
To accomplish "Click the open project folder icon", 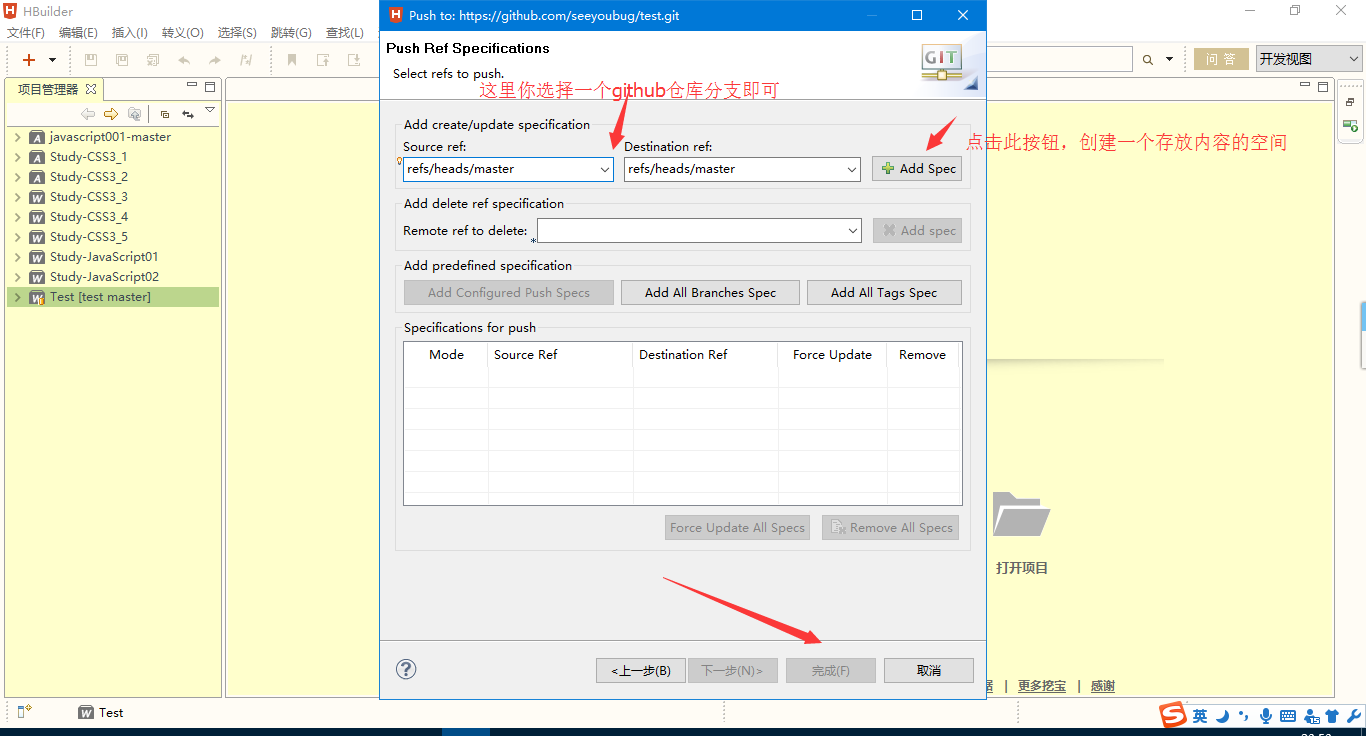I will coord(1021,515).
